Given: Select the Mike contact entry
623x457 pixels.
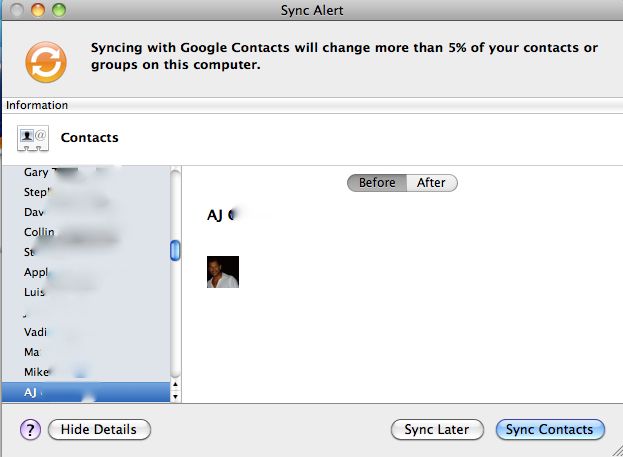Looking at the screenshot, I should (x=37, y=372).
